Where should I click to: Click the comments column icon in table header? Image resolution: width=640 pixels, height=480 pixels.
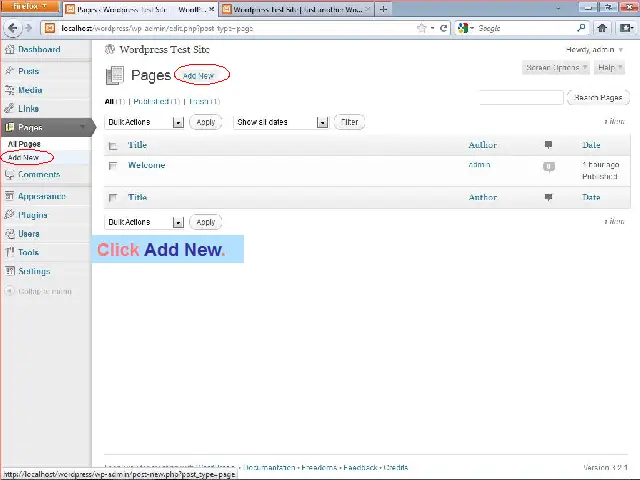pos(548,144)
